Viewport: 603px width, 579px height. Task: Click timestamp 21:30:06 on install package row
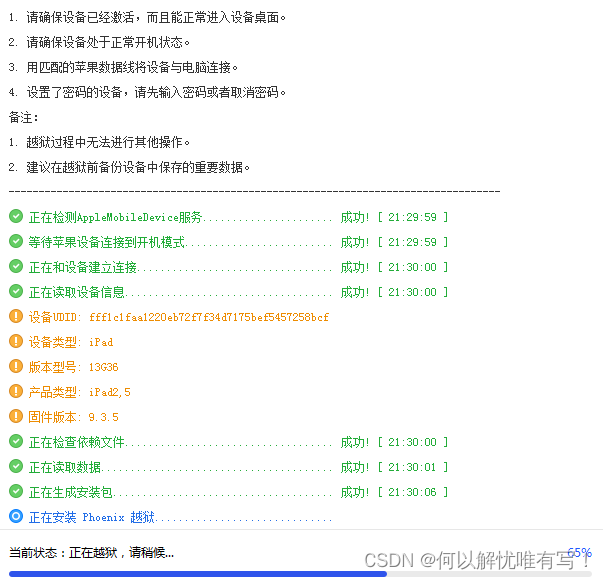(412, 492)
